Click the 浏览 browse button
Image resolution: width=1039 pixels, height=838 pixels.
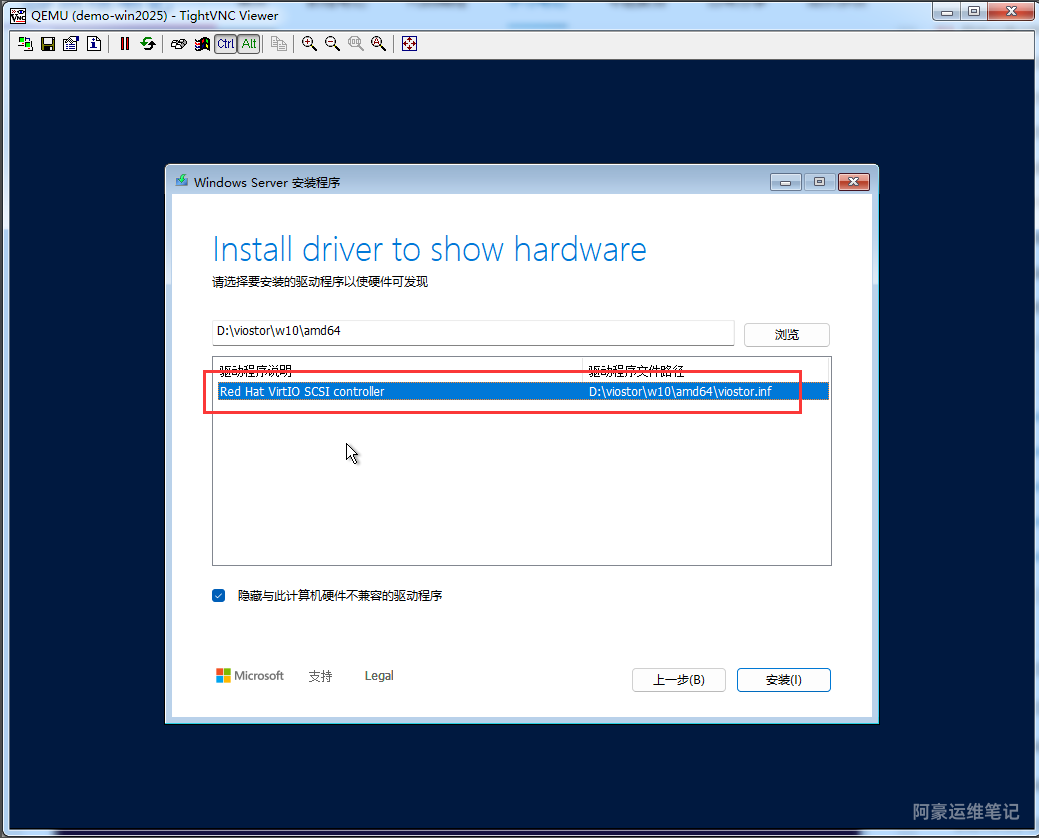point(786,335)
